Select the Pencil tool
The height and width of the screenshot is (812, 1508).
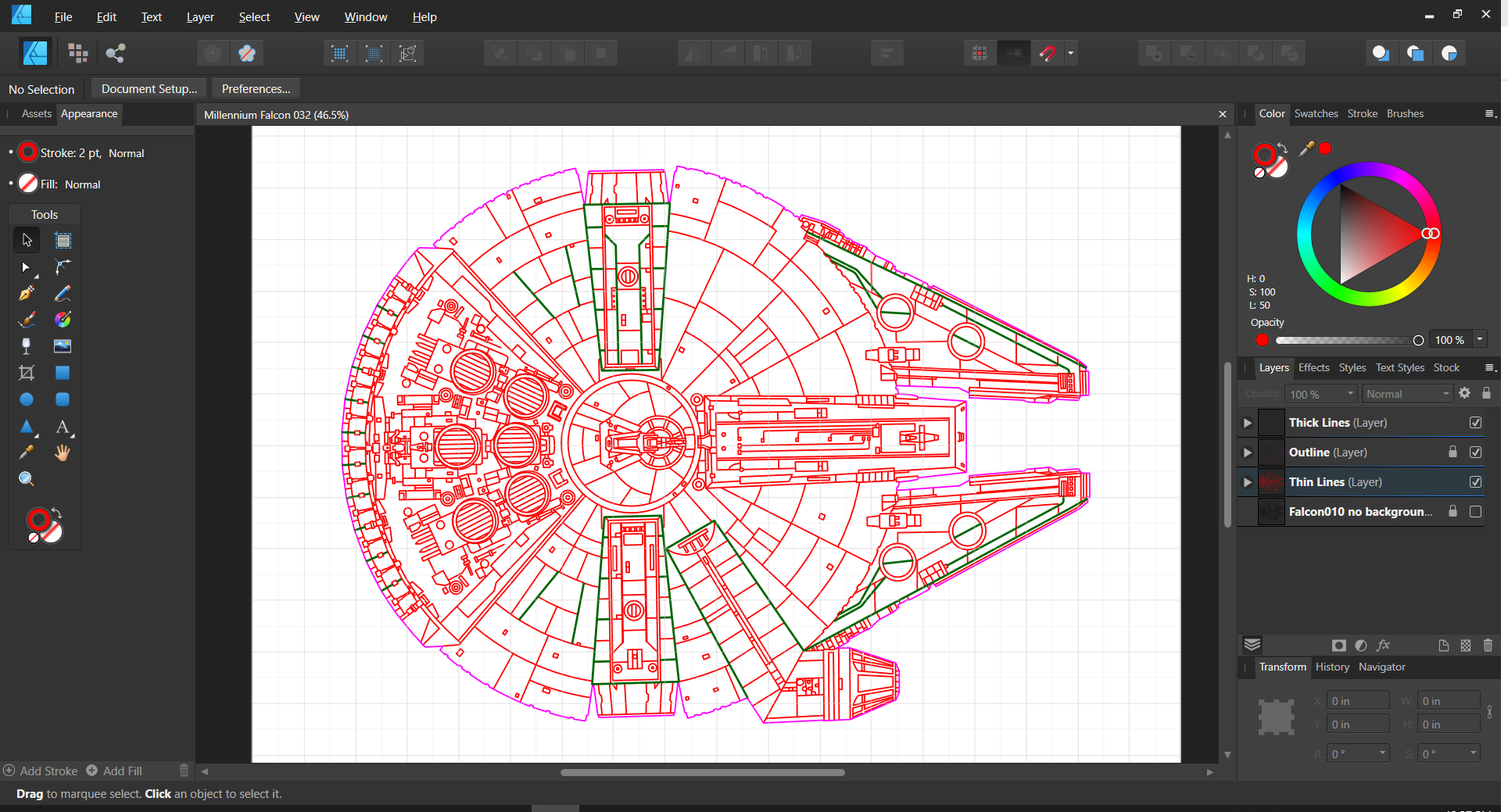[63, 294]
